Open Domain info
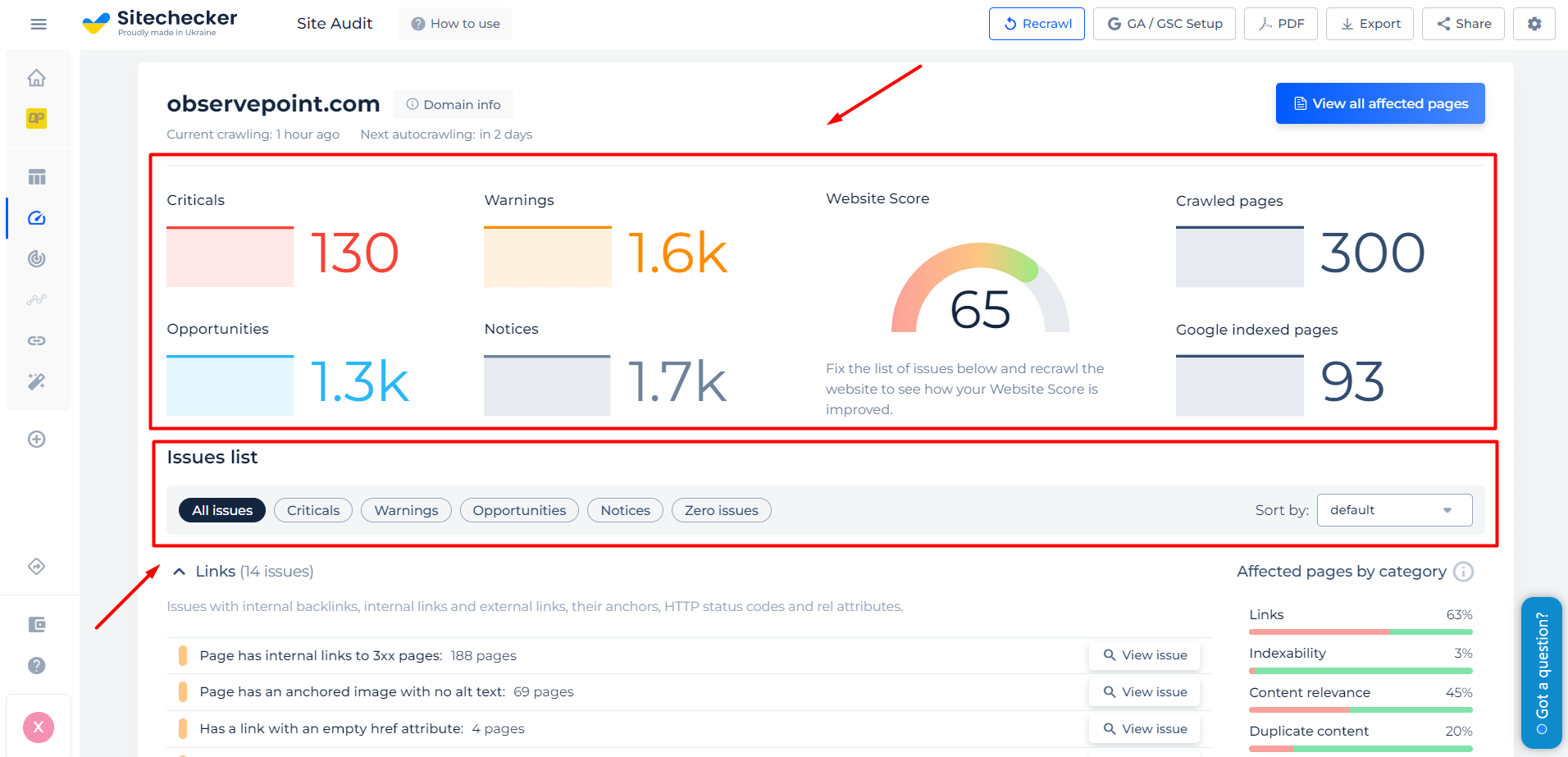This screenshot has width=1568, height=757. click(453, 104)
